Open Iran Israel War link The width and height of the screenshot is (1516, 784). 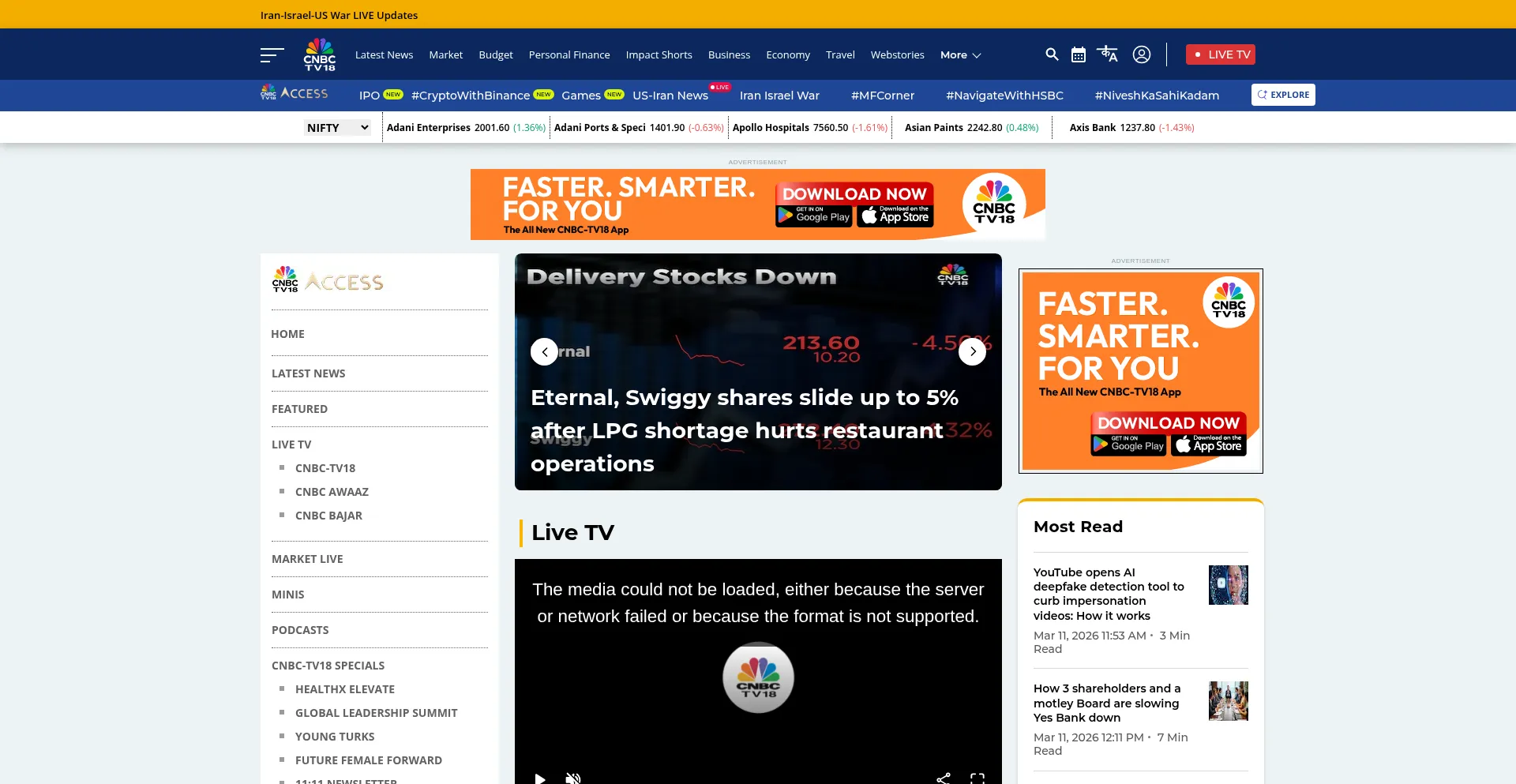(779, 95)
